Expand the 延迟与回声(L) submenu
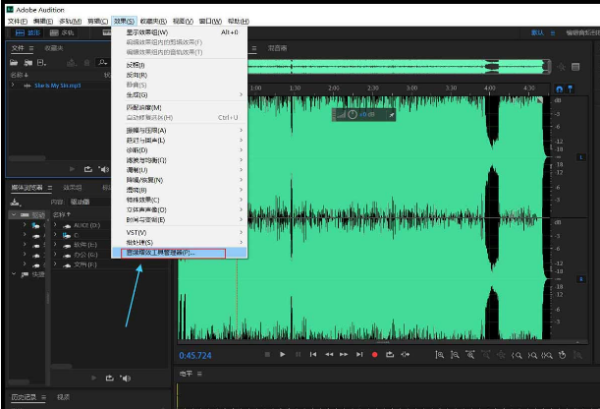Image resolution: width=600 pixels, height=409 pixels. click(x=179, y=140)
